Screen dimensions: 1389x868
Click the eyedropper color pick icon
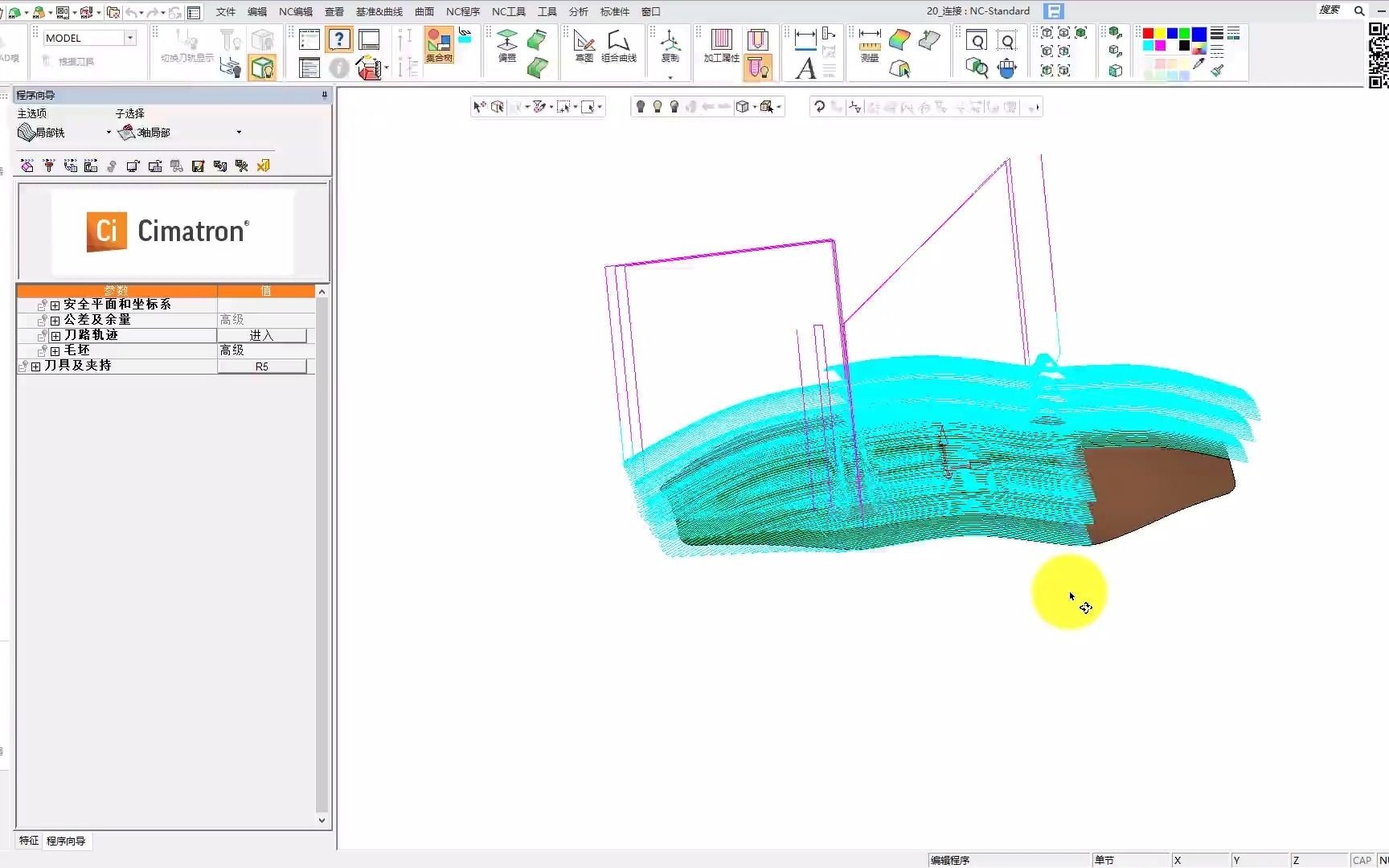(1198, 64)
